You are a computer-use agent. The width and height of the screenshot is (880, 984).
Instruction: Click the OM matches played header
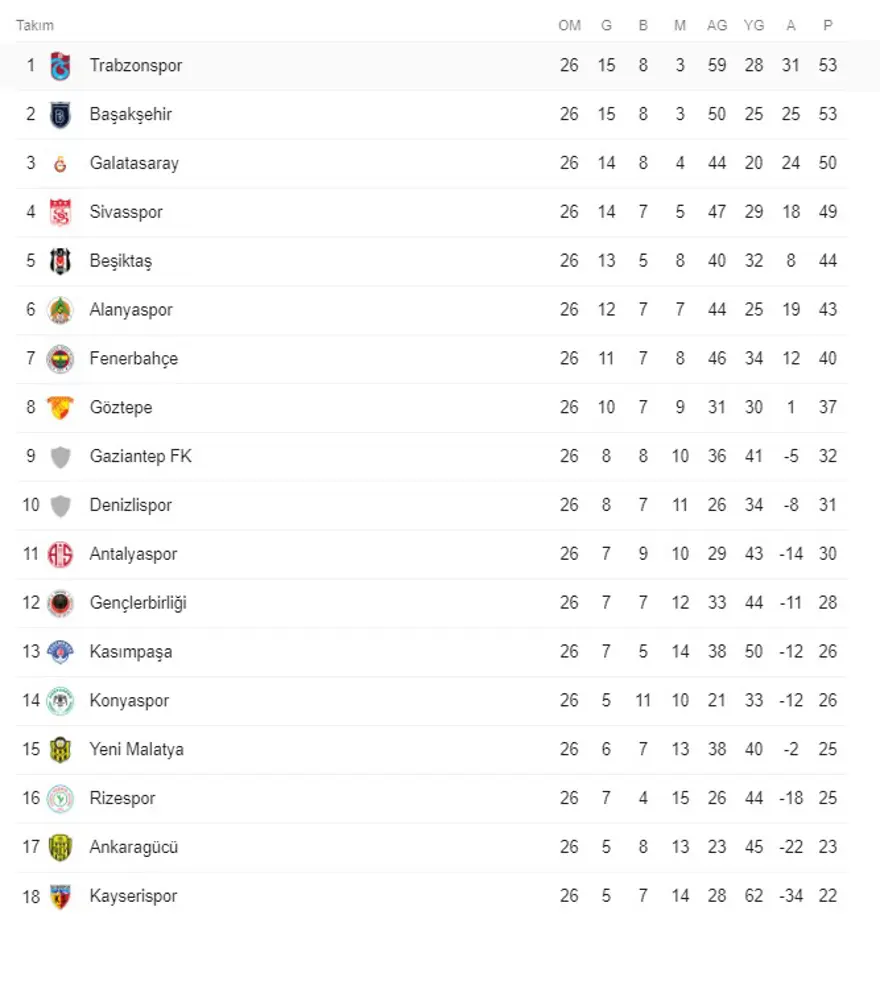pyautogui.click(x=569, y=25)
